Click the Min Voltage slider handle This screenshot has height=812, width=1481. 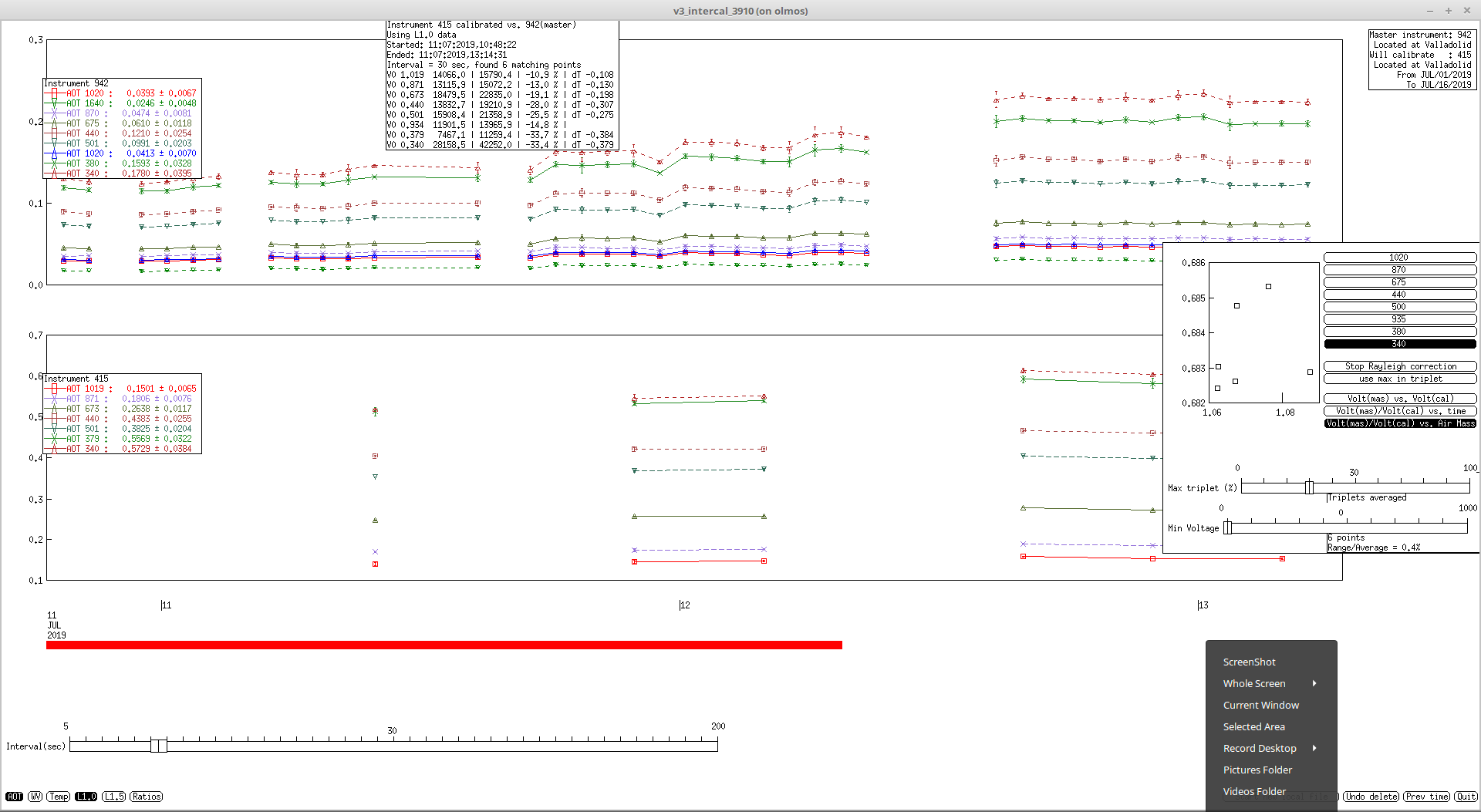pos(1228,527)
